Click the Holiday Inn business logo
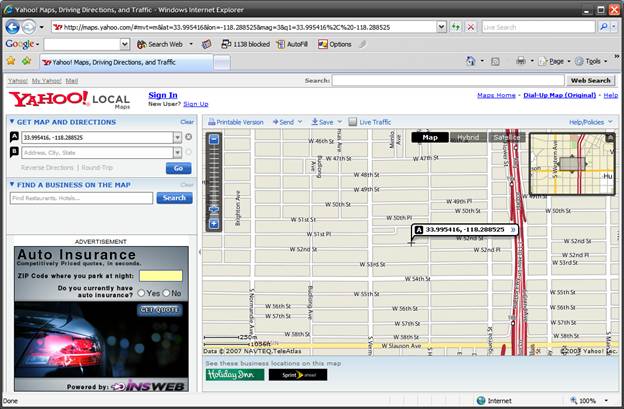 point(235,375)
